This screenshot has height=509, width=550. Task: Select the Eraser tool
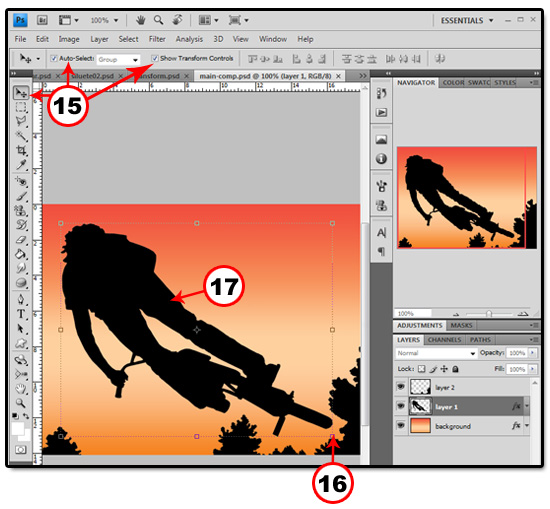[21, 240]
